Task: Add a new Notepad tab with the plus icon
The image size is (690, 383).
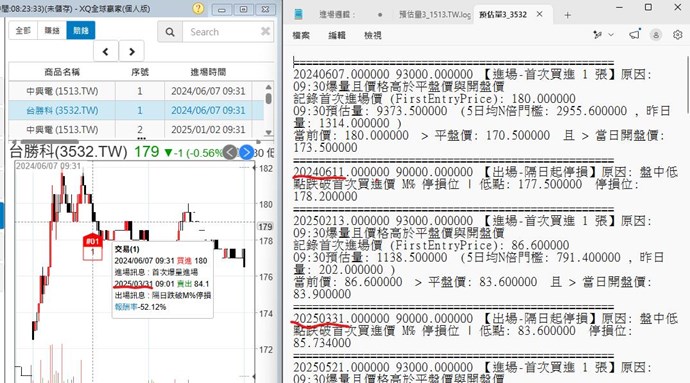Action: [x=568, y=15]
